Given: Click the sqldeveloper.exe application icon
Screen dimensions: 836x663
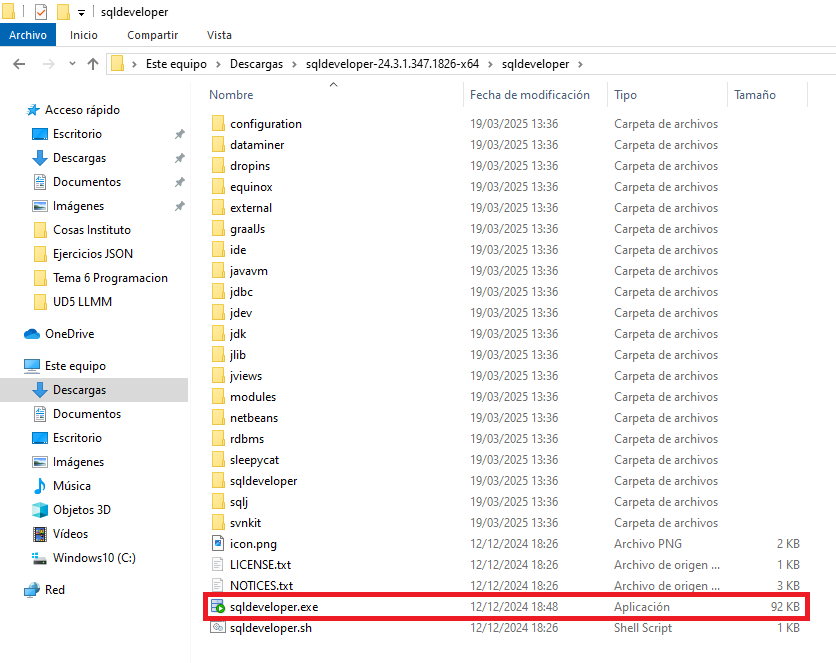Looking at the screenshot, I should pos(218,607).
